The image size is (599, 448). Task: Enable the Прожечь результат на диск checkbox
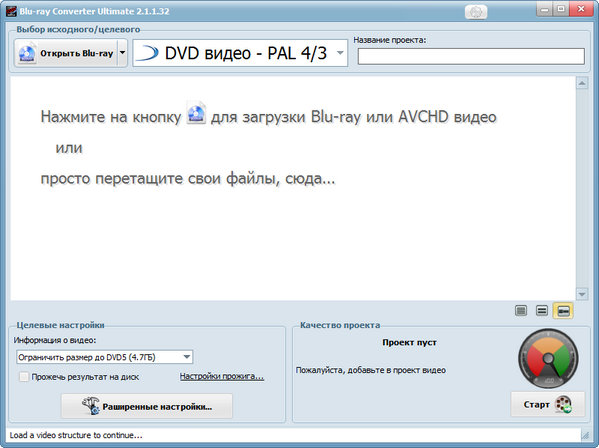point(24,377)
